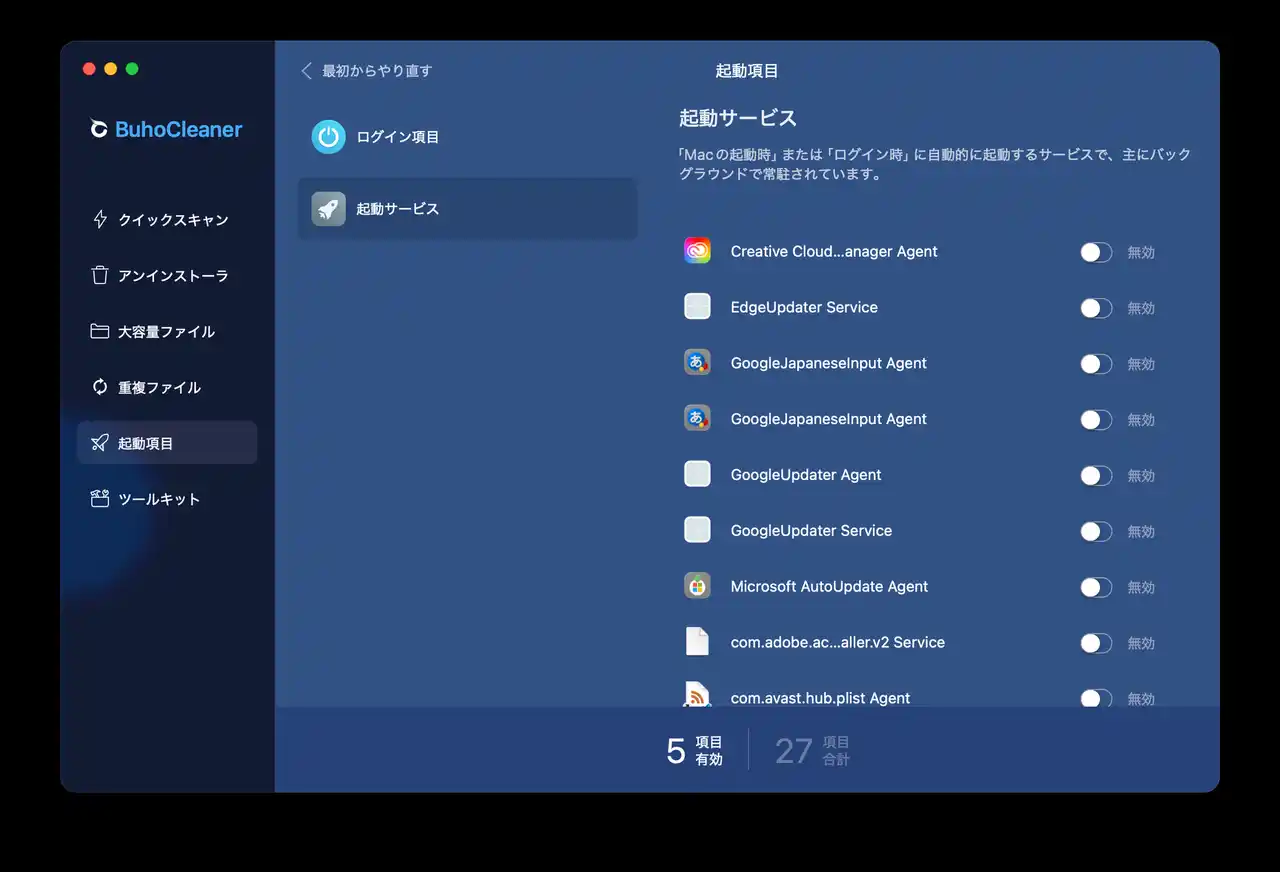
Task: Click the Login Items power icon
Action: pyautogui.click(x=328, y=137)
